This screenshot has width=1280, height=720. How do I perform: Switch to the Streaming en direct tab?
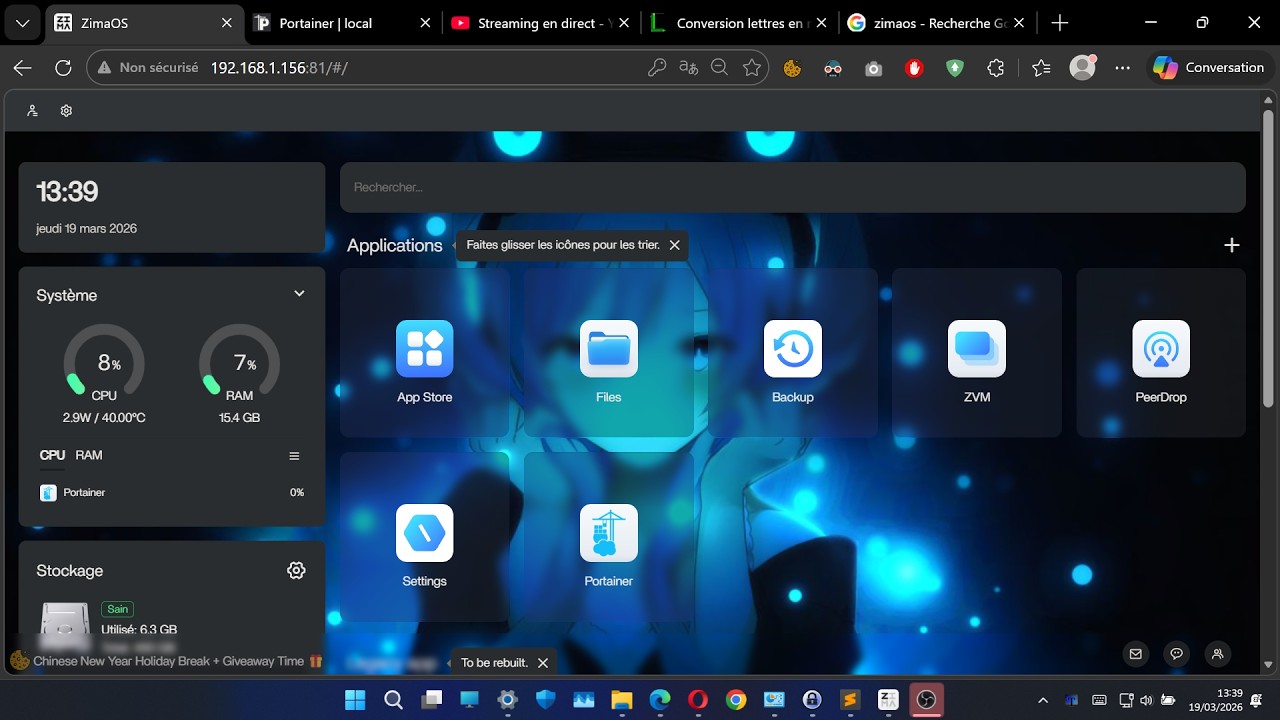(541, 23)
